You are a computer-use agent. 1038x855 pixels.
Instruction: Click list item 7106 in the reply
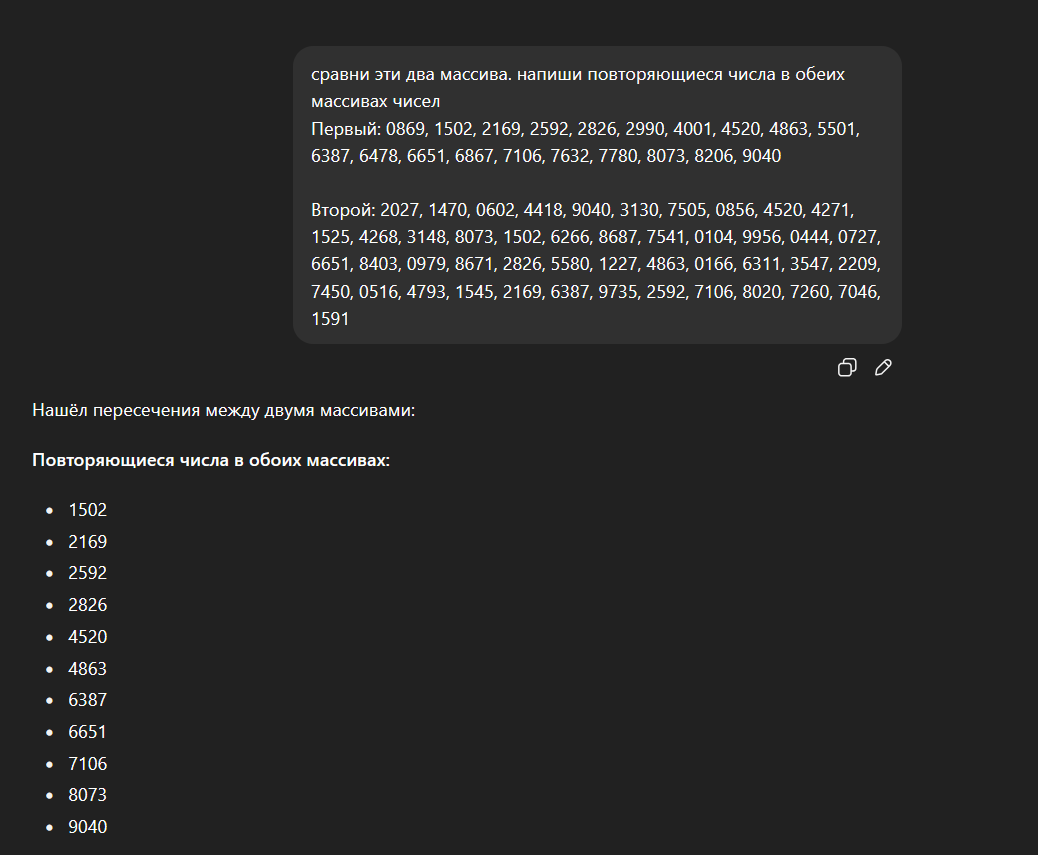point(88,764)
